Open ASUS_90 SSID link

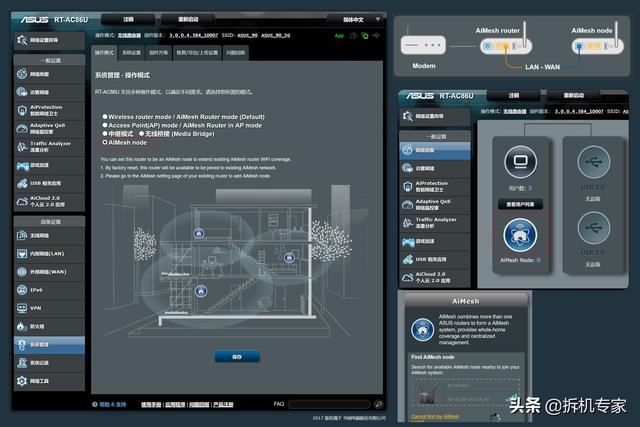point(247,36)
